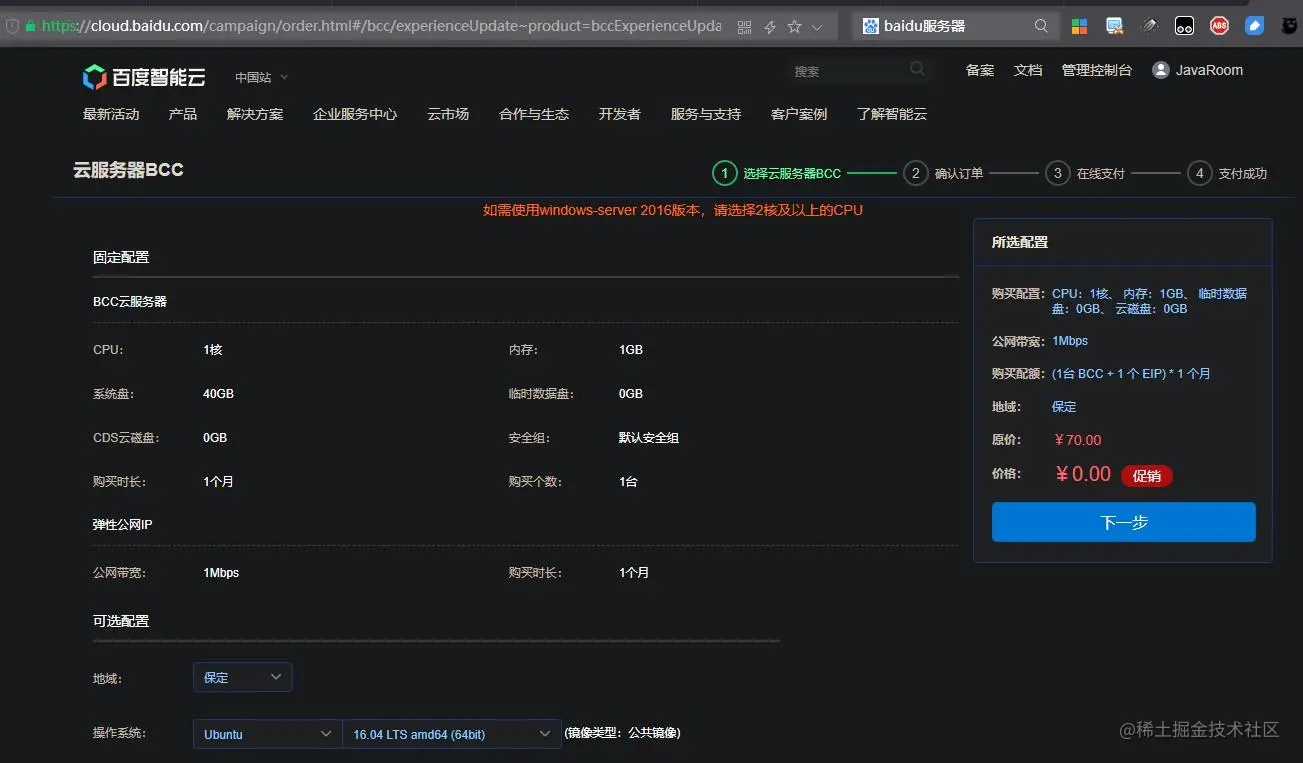Open 产品 menu
The image size is (1303, 763).
point(183,114)
